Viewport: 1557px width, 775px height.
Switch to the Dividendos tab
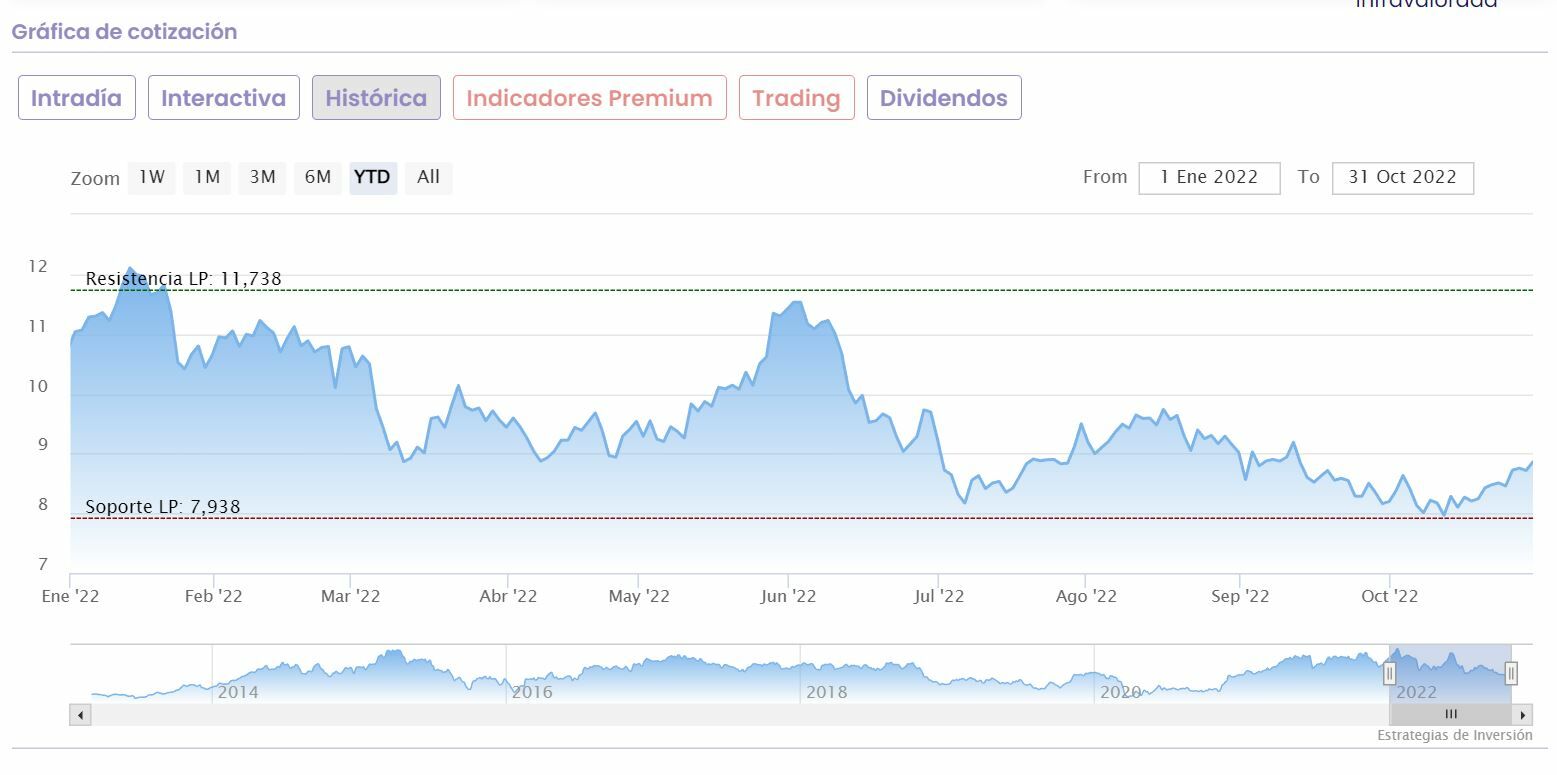[x=943, y=98]
